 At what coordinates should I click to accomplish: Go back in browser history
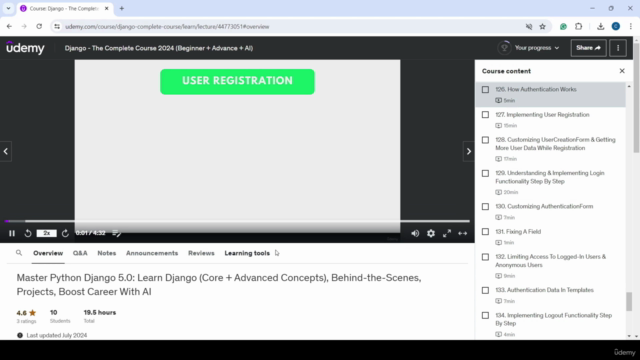click(9, 27)
